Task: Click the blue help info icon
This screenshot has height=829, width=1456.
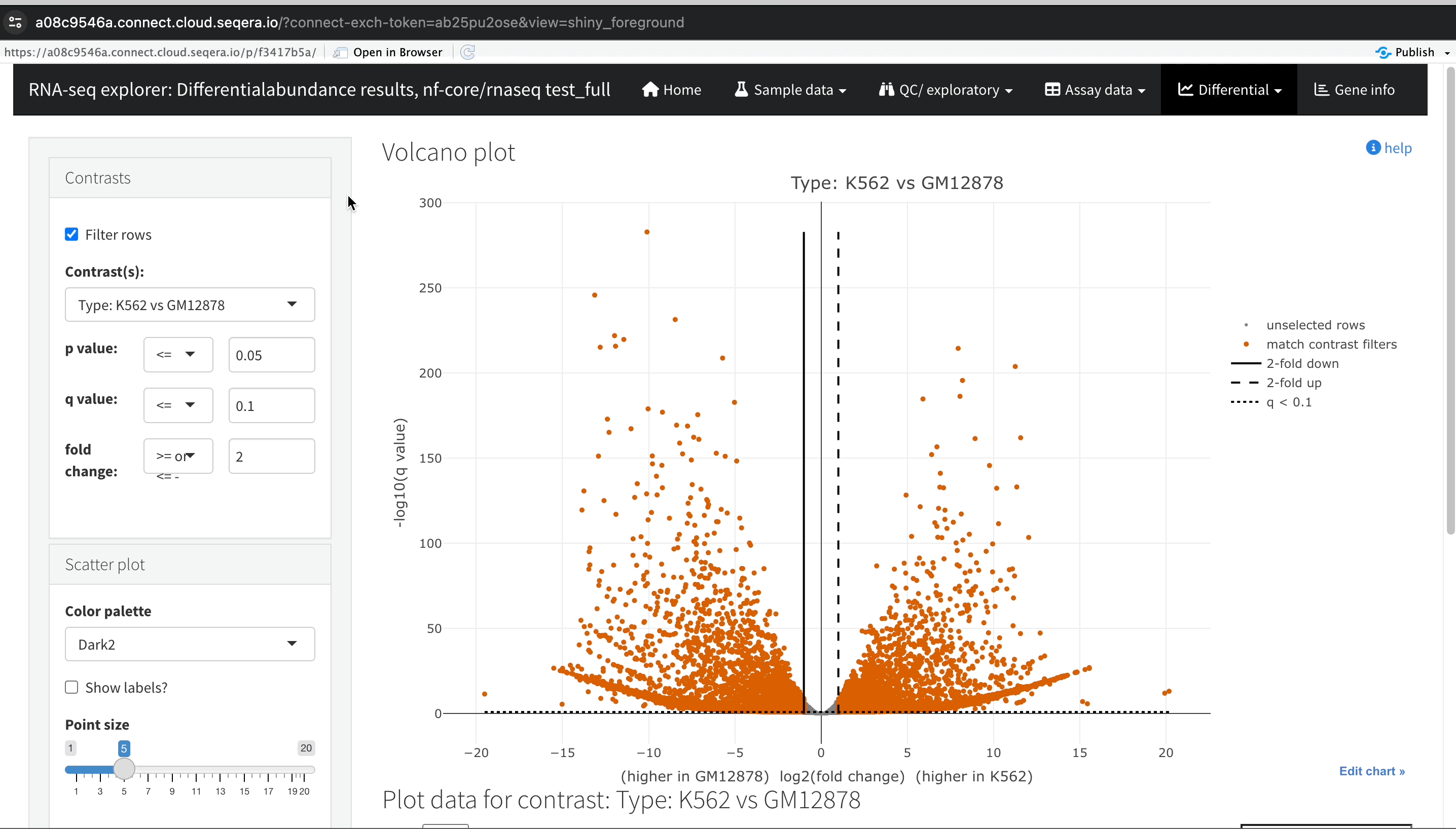Action: tap(1373, 147)
